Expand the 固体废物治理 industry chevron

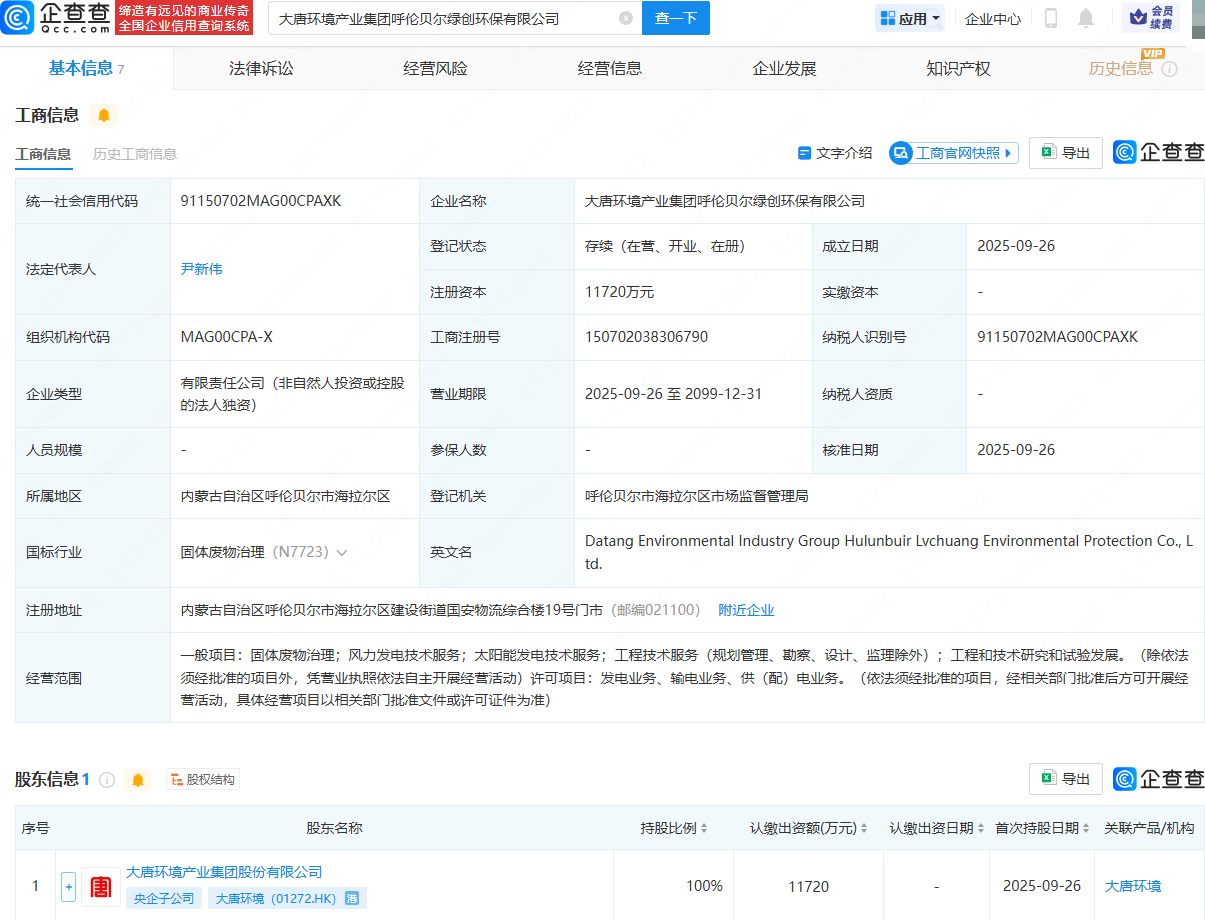click(x=342, y=552)
